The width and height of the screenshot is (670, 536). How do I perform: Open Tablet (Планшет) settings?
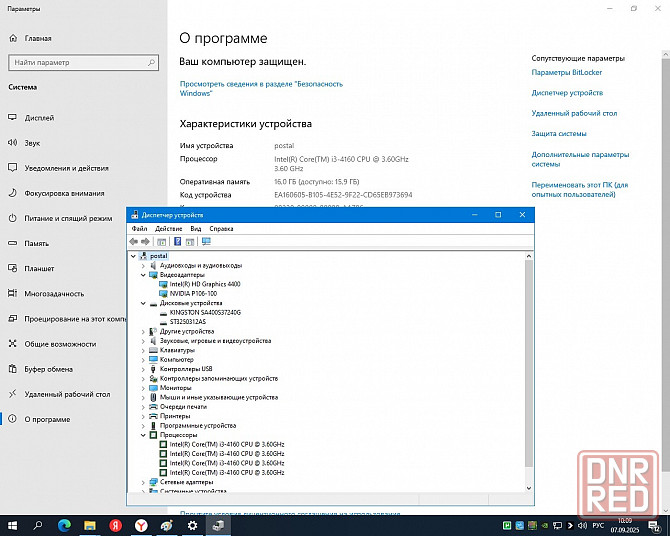39,269
